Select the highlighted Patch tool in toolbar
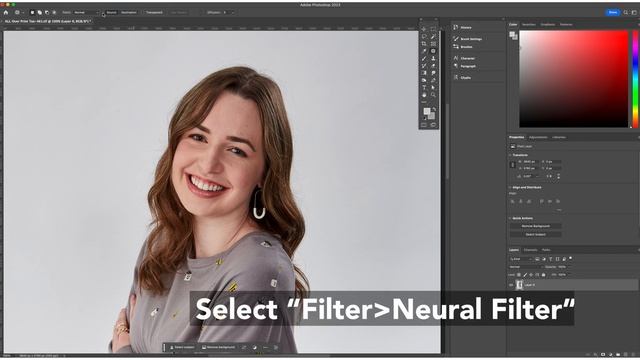640x360 pixels. pyautogui.click(x=433, y=51)
